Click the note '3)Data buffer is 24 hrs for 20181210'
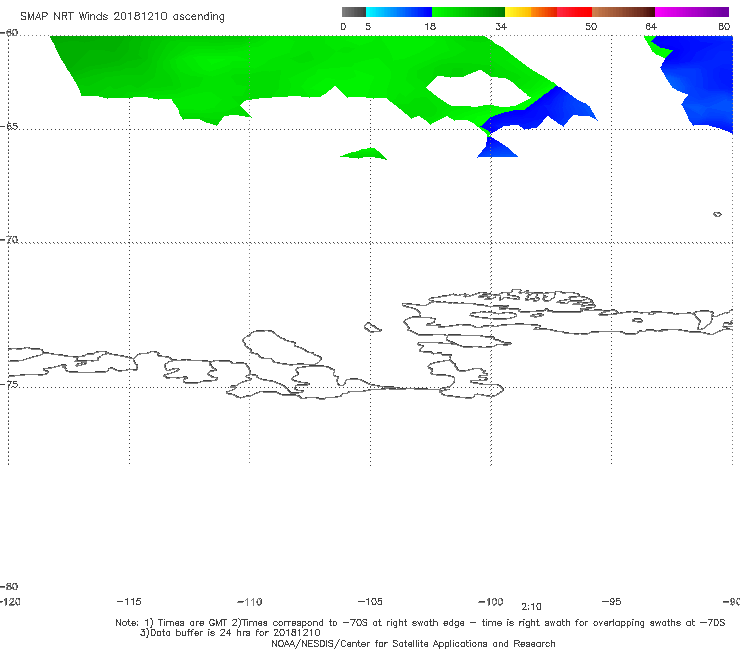Viewport: 740px width, 650px height. 230,633
